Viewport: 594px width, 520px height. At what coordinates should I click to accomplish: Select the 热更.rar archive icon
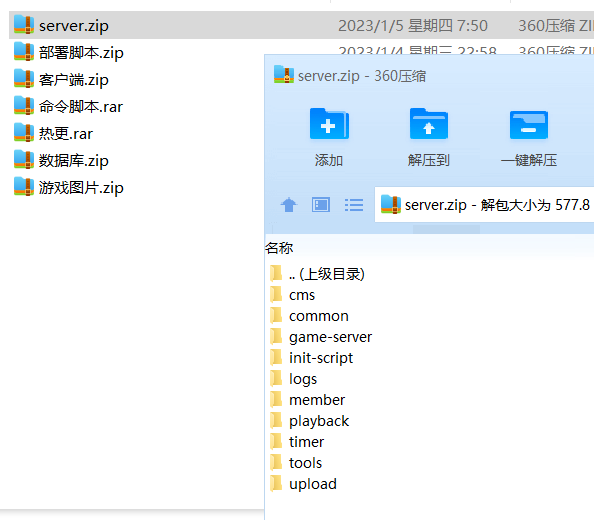pyautogui.click(x=24, y=133)
